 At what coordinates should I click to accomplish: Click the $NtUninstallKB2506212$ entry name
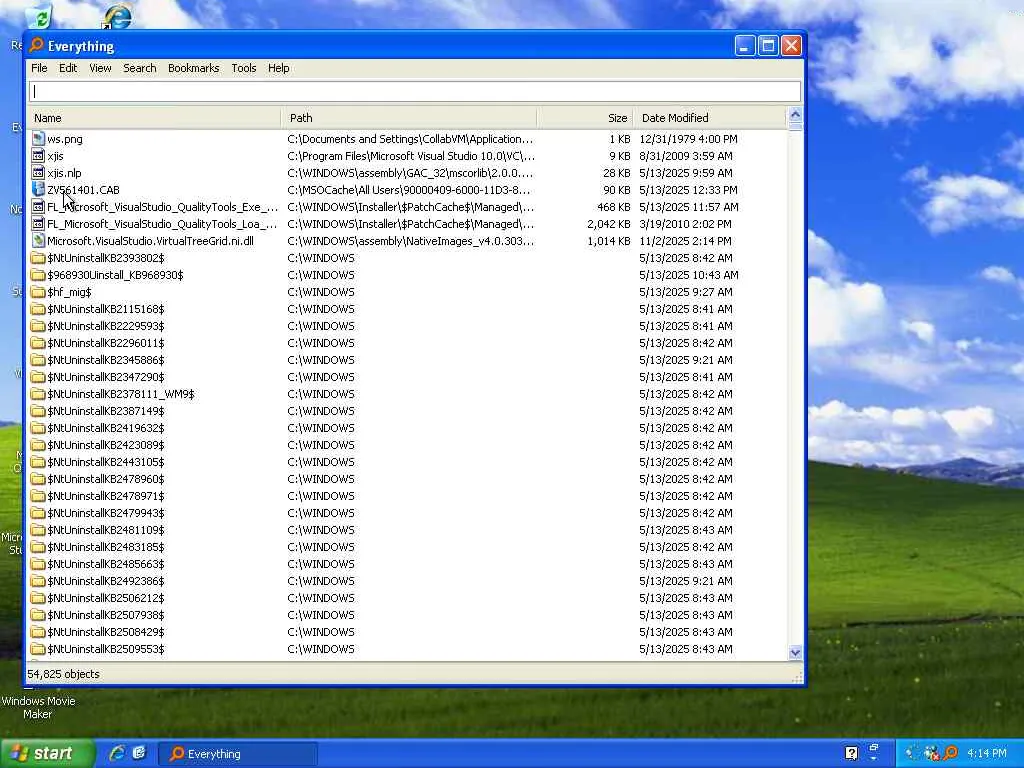pyautogui.click(x=106, y=598)
